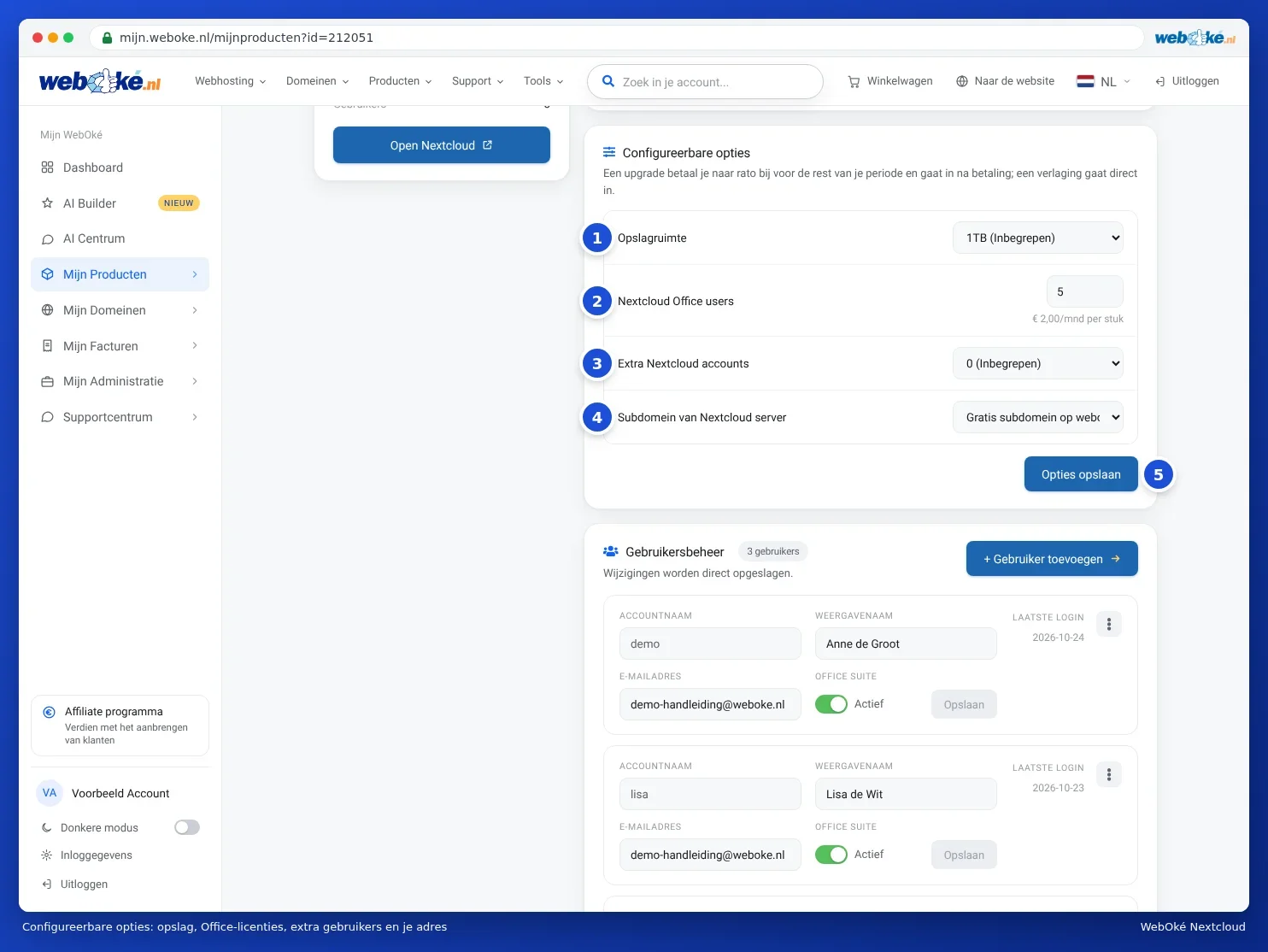This screenshot has width=1268, height=952.
Task: Open the Producten menu
Action: point(401,81)
